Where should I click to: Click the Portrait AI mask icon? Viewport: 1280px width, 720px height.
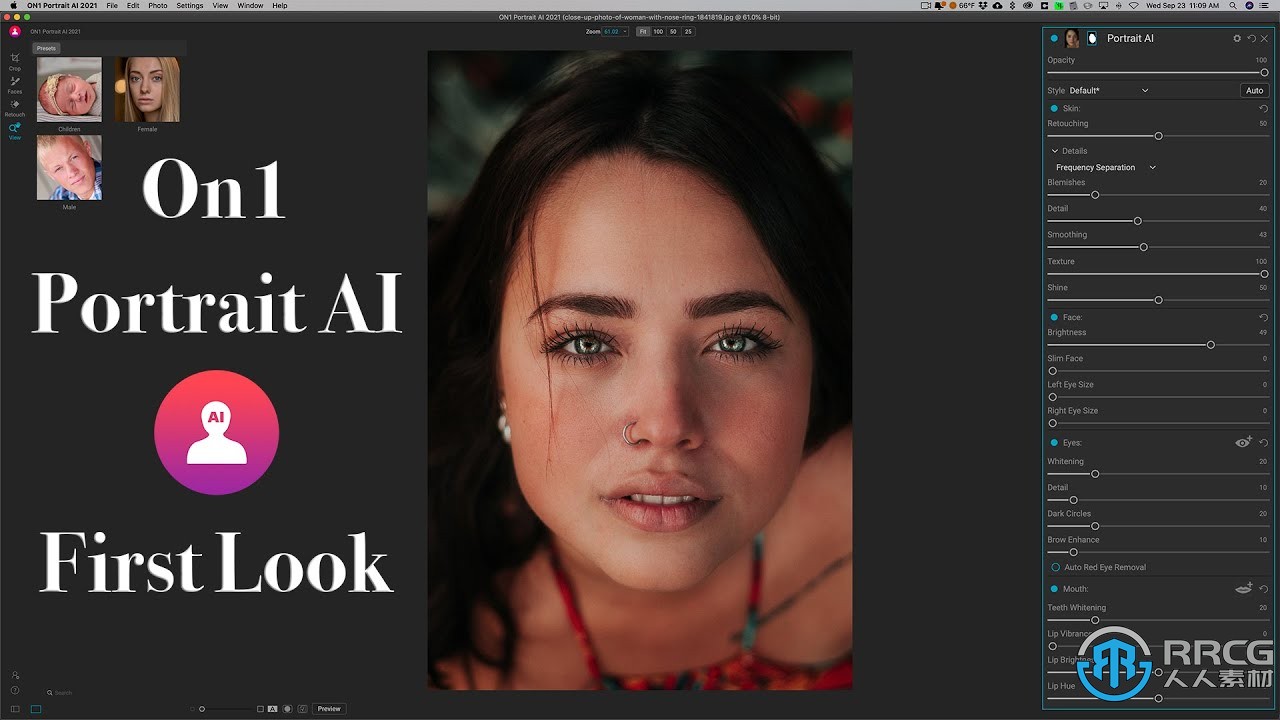1092,38
